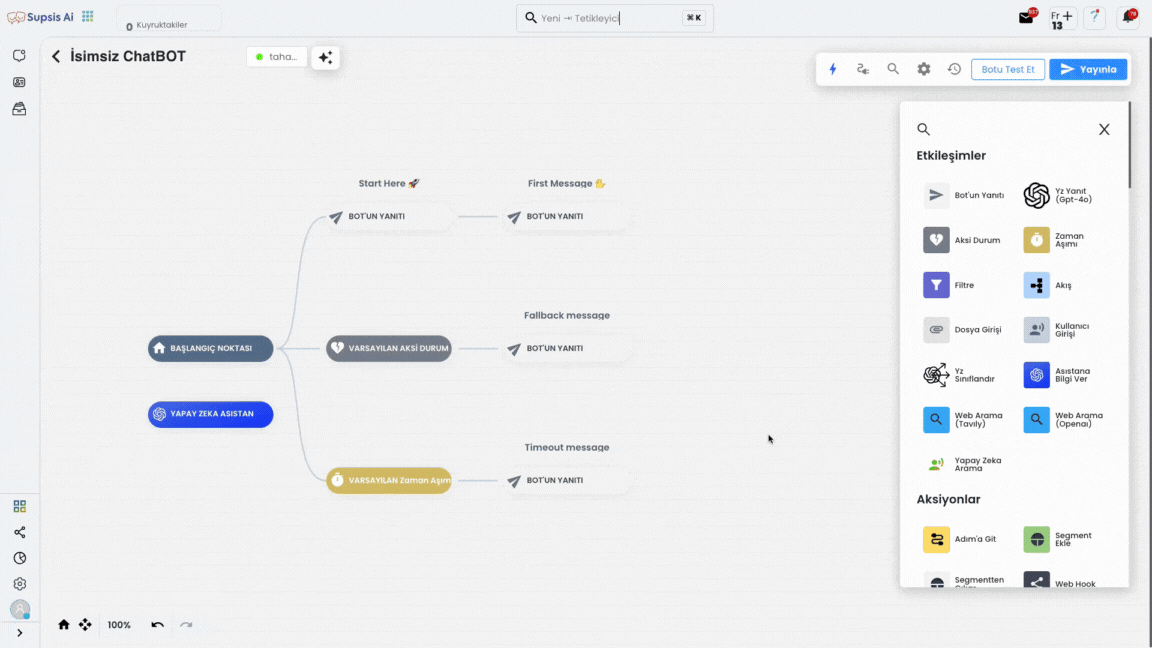Open the contacts sidebar icon
1152x648 pixels.
coord(19,82)
